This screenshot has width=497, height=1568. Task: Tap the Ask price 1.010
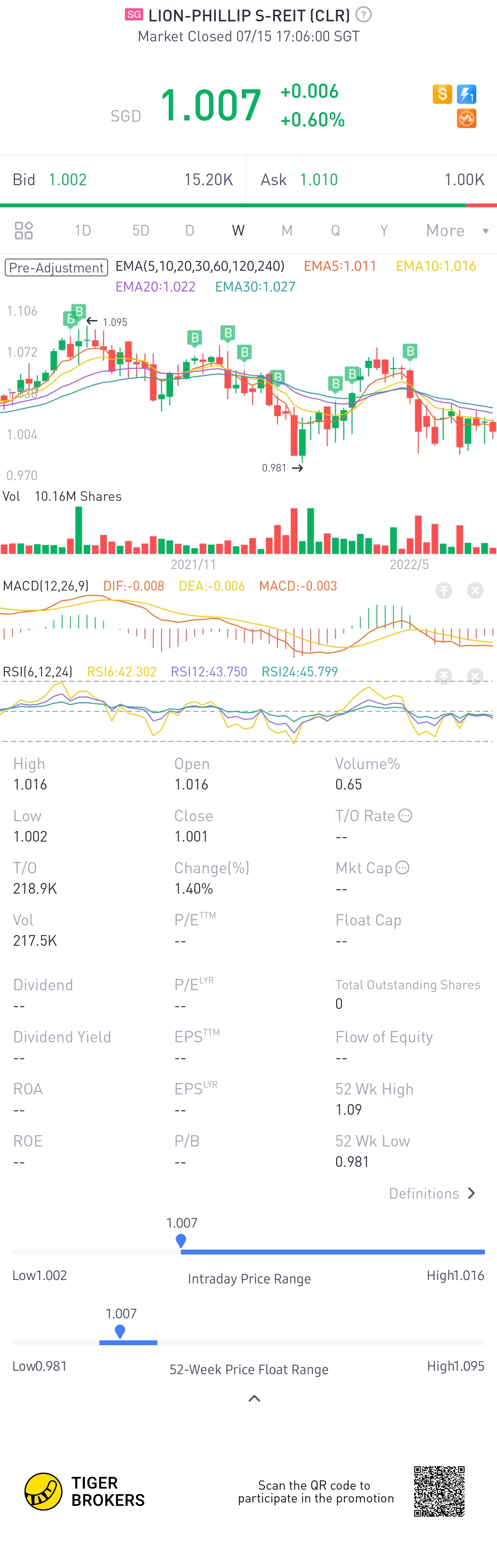click(319, 180)
